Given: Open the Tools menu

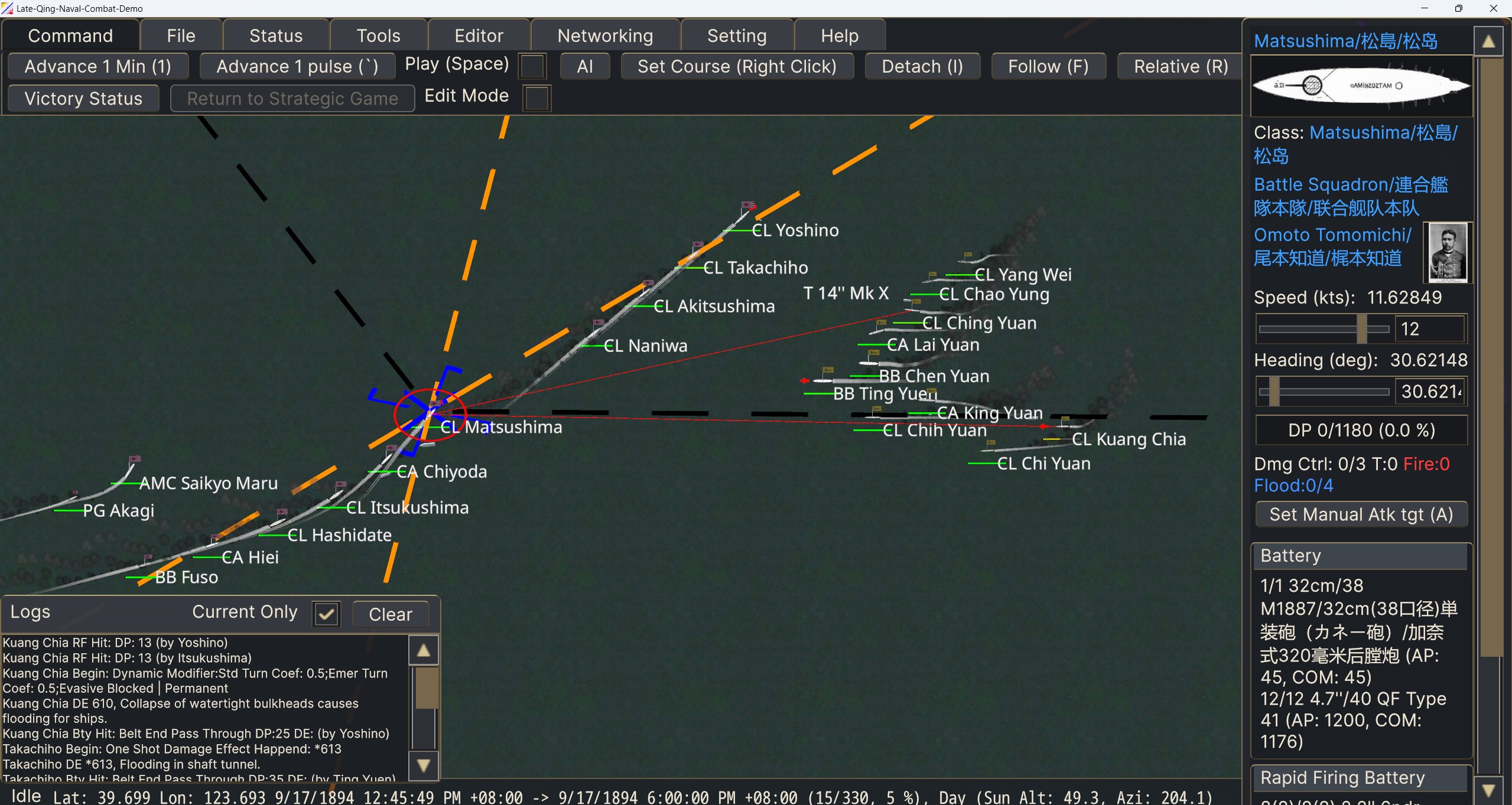Looking at the screenshot, I should (x=378, y=35).
